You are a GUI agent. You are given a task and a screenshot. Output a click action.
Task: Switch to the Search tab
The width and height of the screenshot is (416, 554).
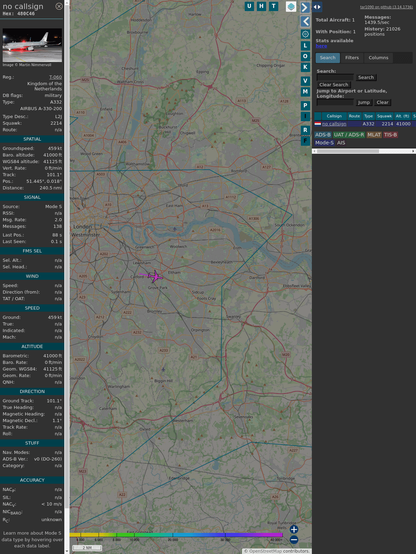pos(328,58)
